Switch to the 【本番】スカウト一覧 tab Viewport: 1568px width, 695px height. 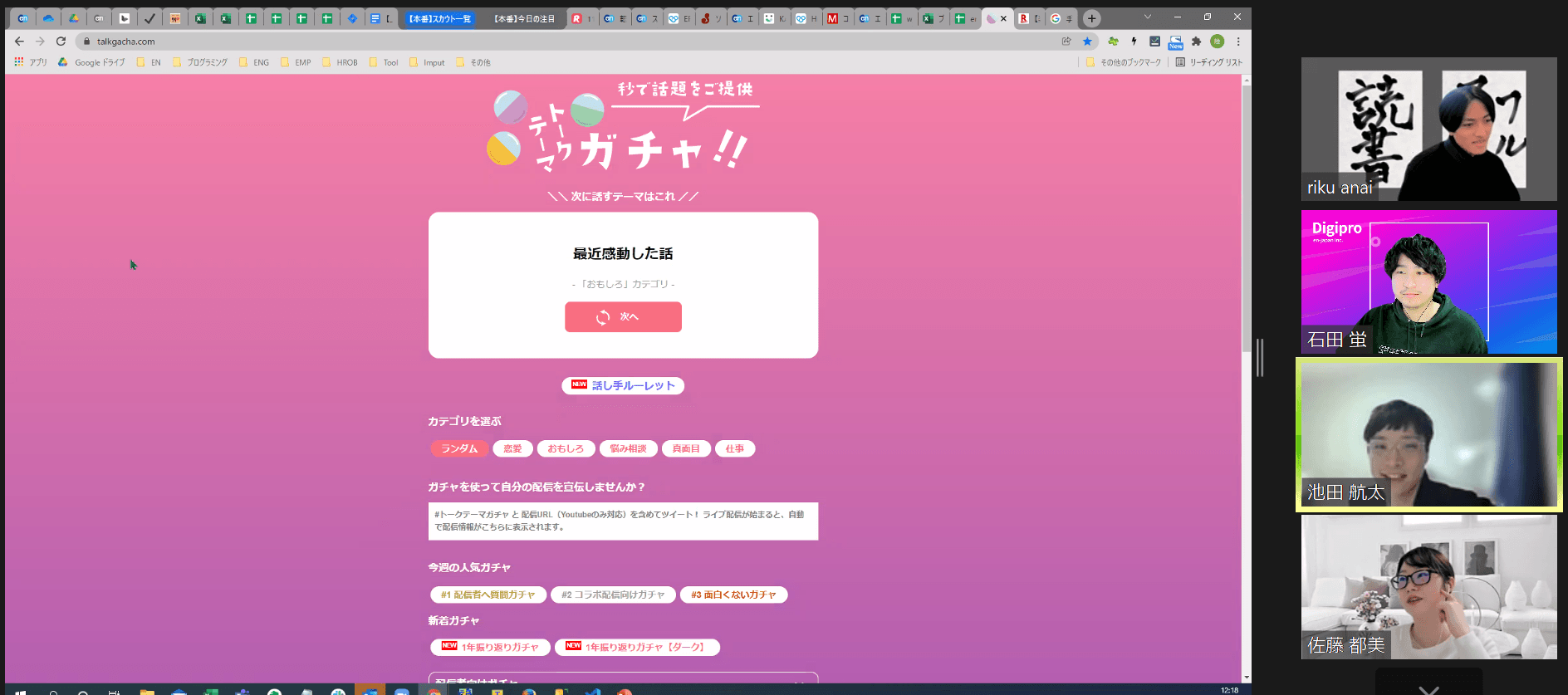click(440, 18)
